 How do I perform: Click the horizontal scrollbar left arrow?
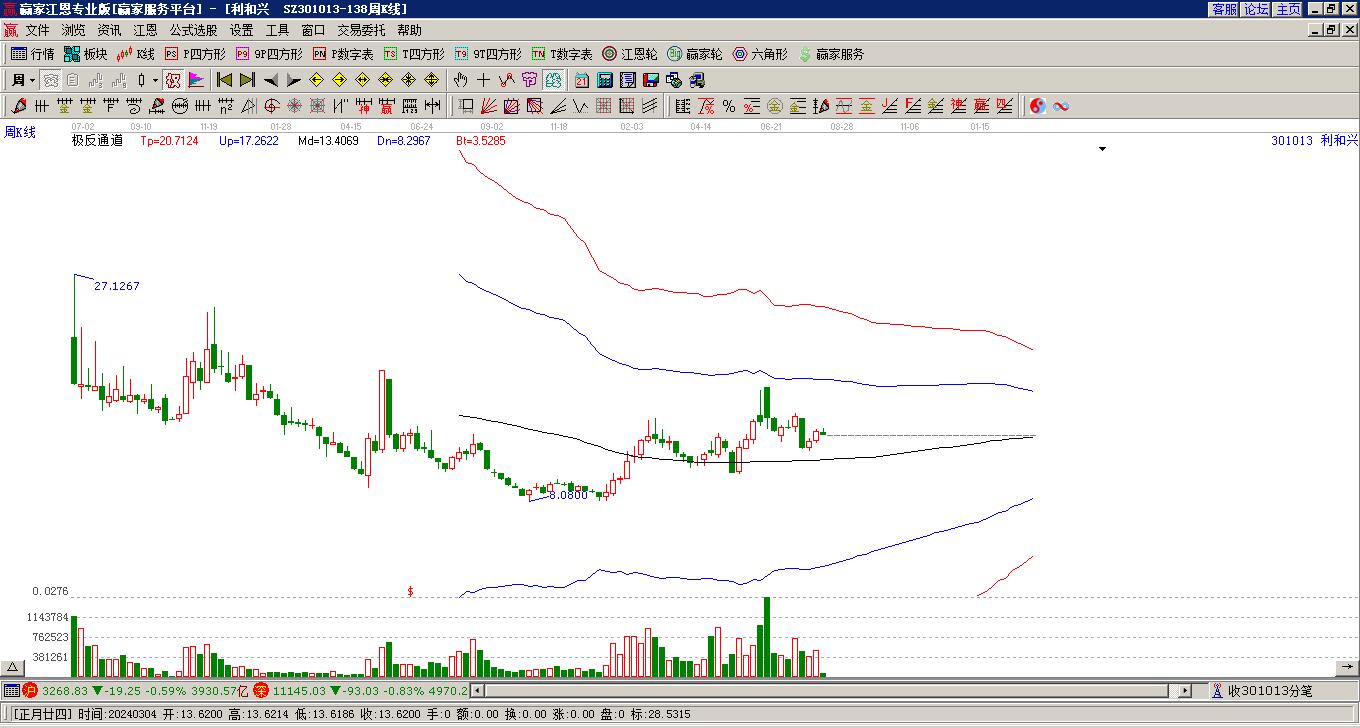click(x=477, y=690)
